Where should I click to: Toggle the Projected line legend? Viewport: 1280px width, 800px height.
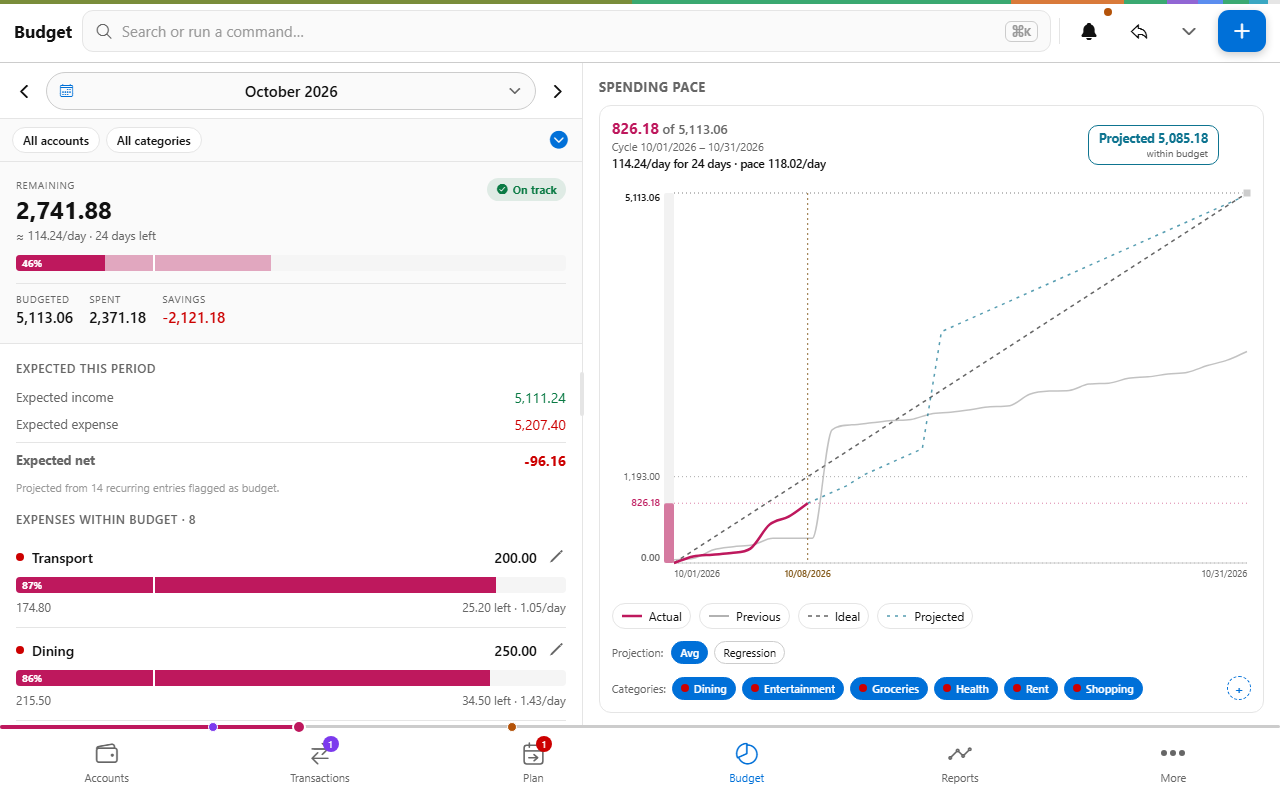tap(925, 616)
